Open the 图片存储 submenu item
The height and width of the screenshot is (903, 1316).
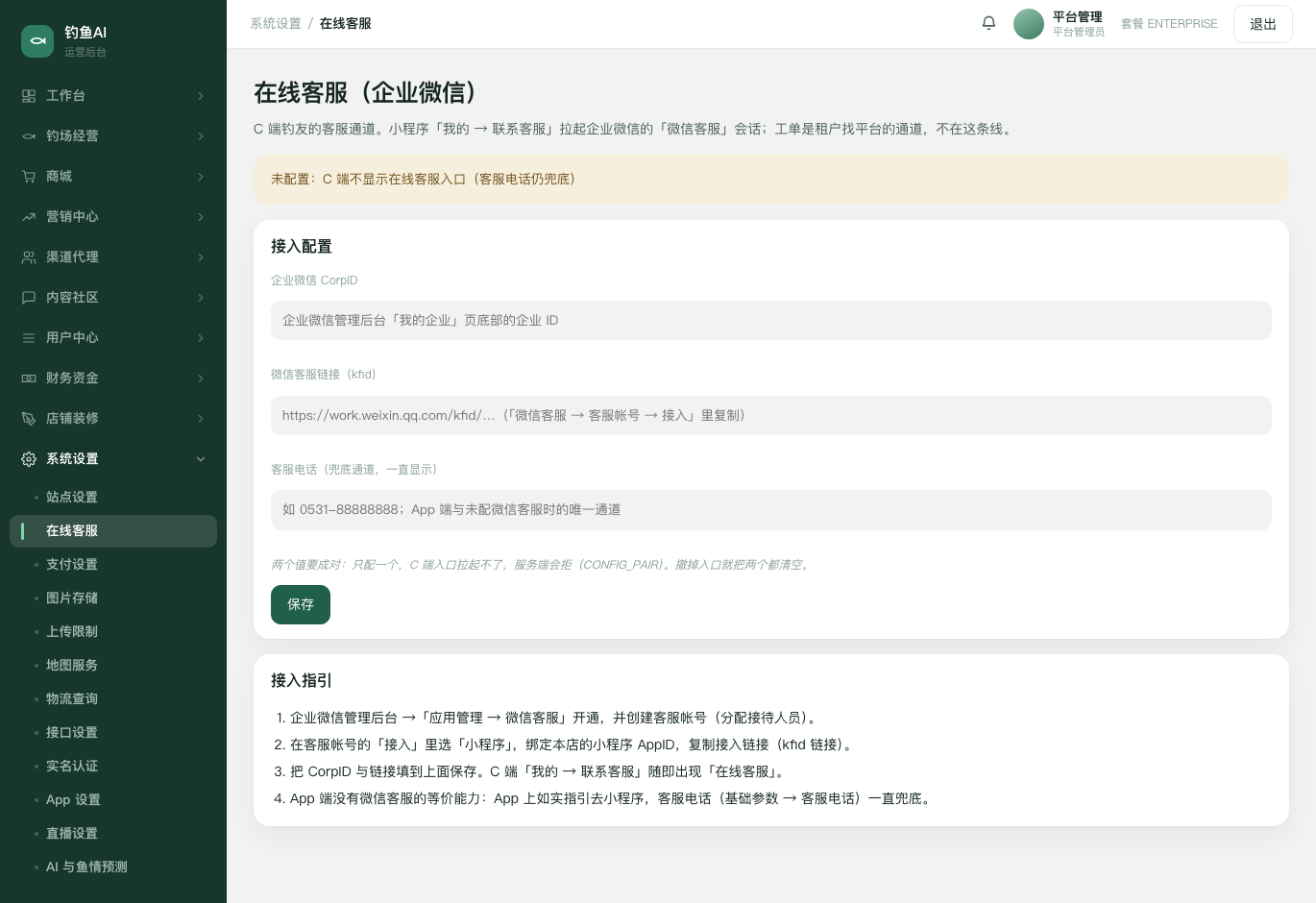[x=113, y=598]
